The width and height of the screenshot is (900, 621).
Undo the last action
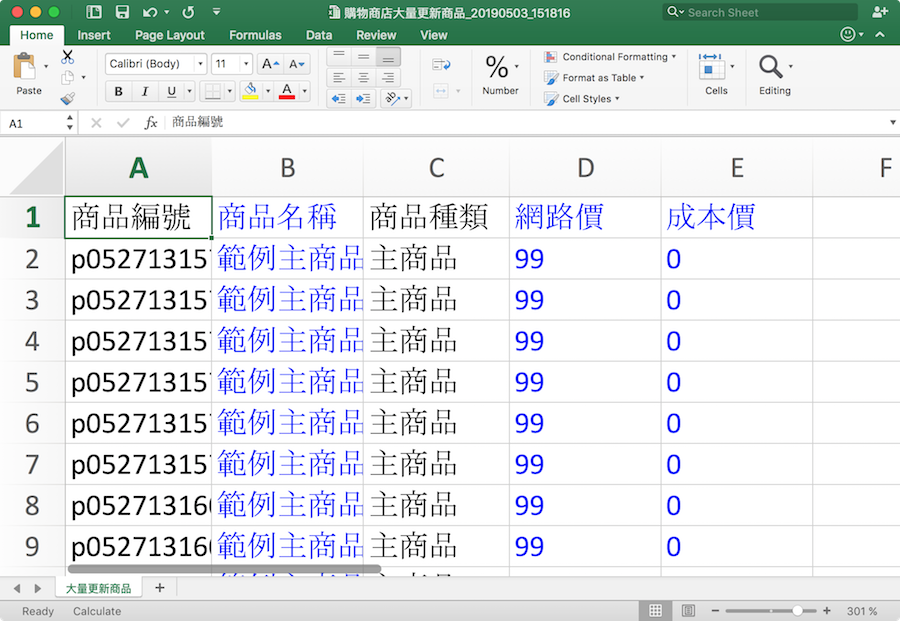tap(150, 12)
